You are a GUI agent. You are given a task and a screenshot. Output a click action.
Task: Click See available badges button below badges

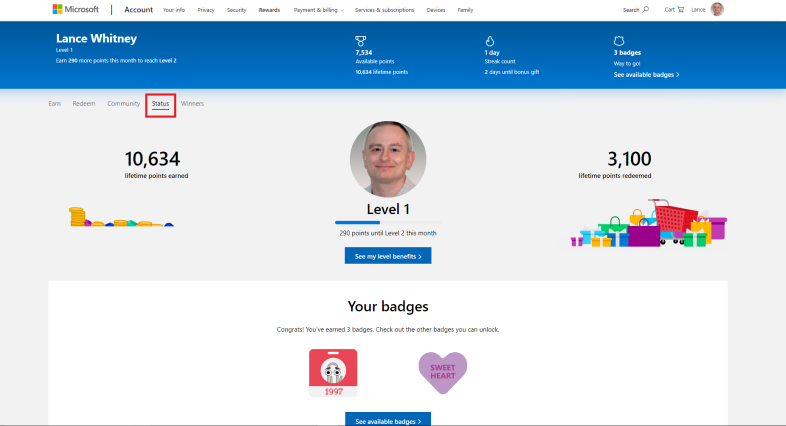388,419
